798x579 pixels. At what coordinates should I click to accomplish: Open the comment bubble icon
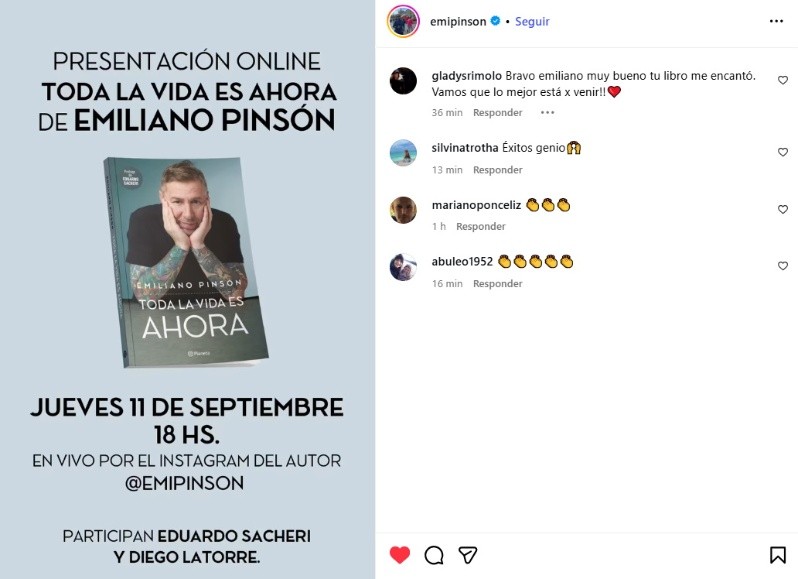click(434, 555)
